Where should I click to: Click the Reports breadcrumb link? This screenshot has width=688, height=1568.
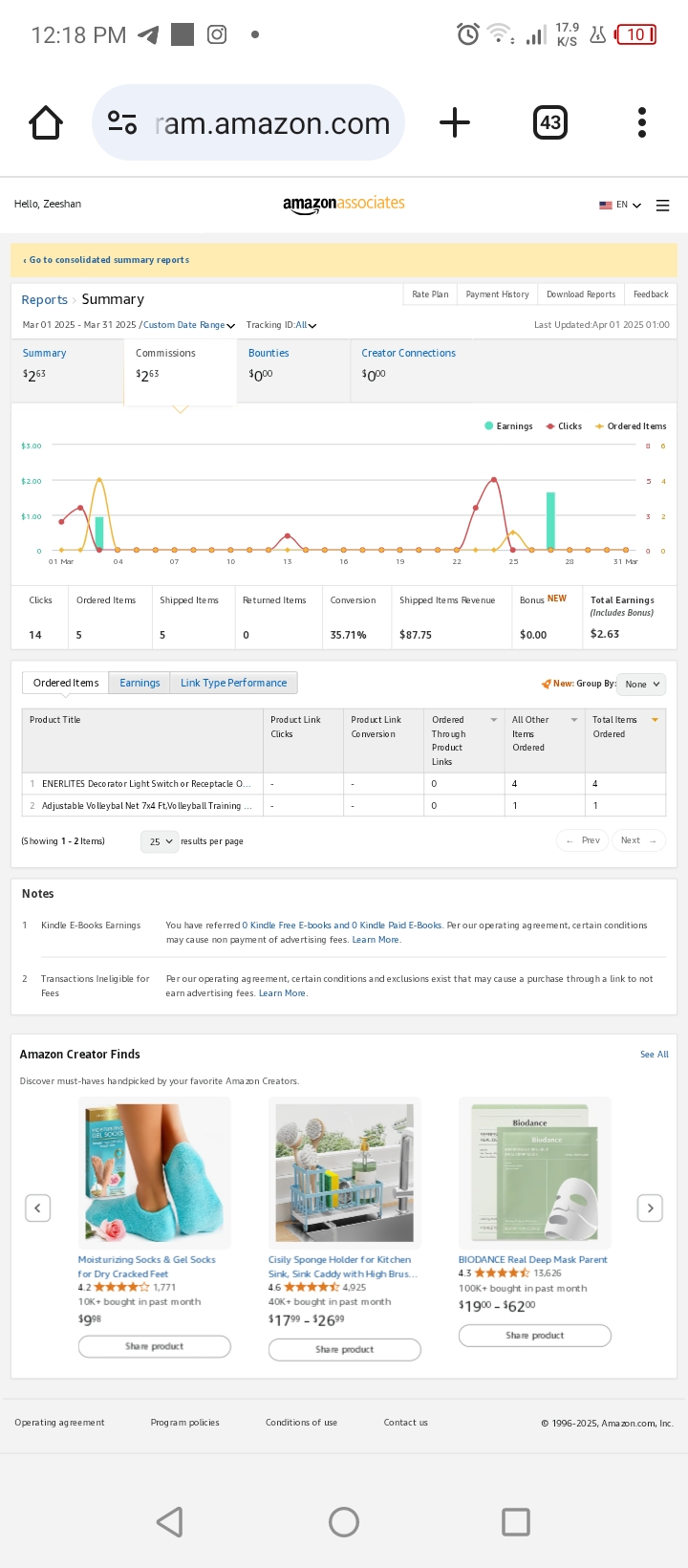click(44, 300)
